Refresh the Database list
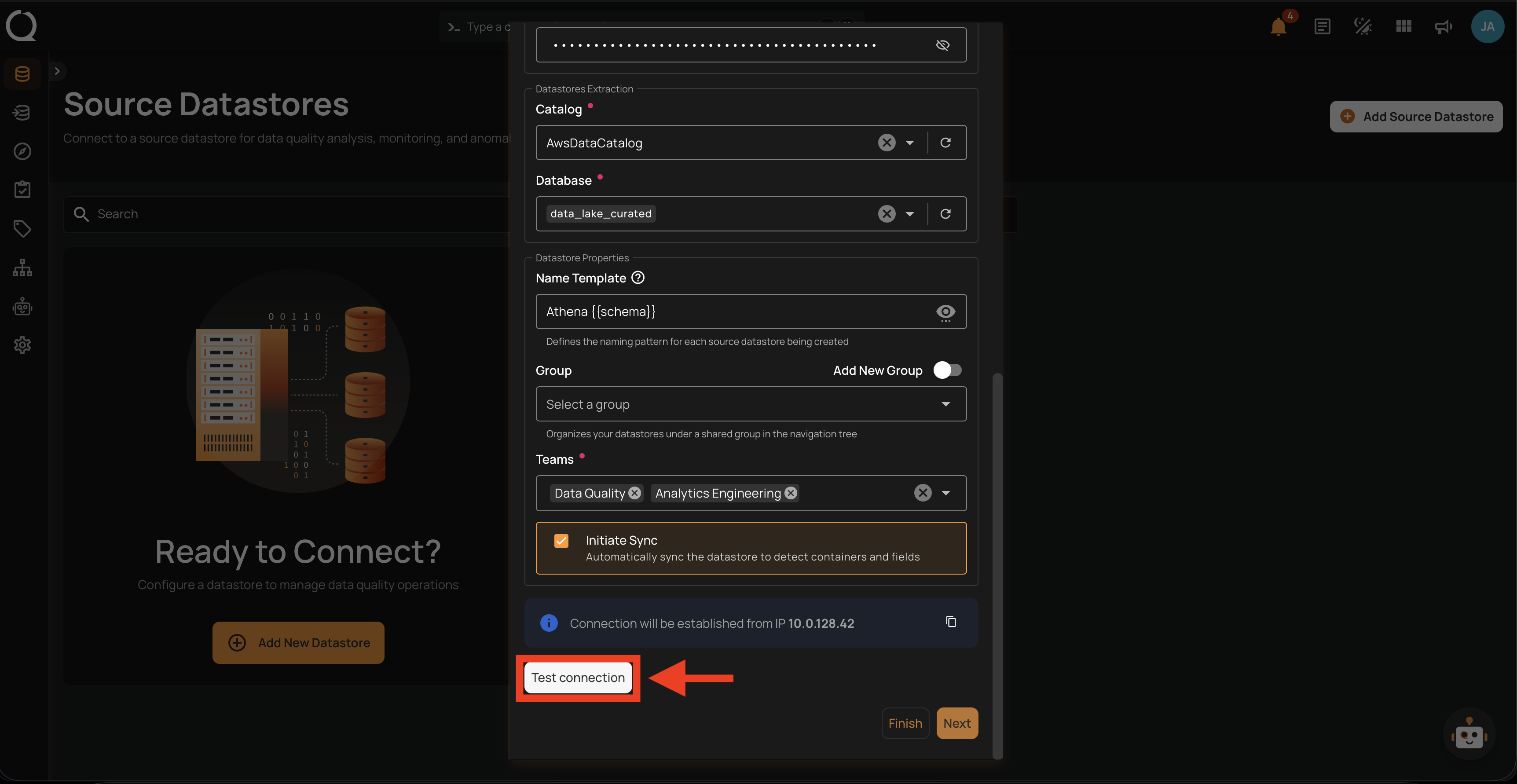The height and width of the screenshot is (784, 1517). [x=945, y=214]
